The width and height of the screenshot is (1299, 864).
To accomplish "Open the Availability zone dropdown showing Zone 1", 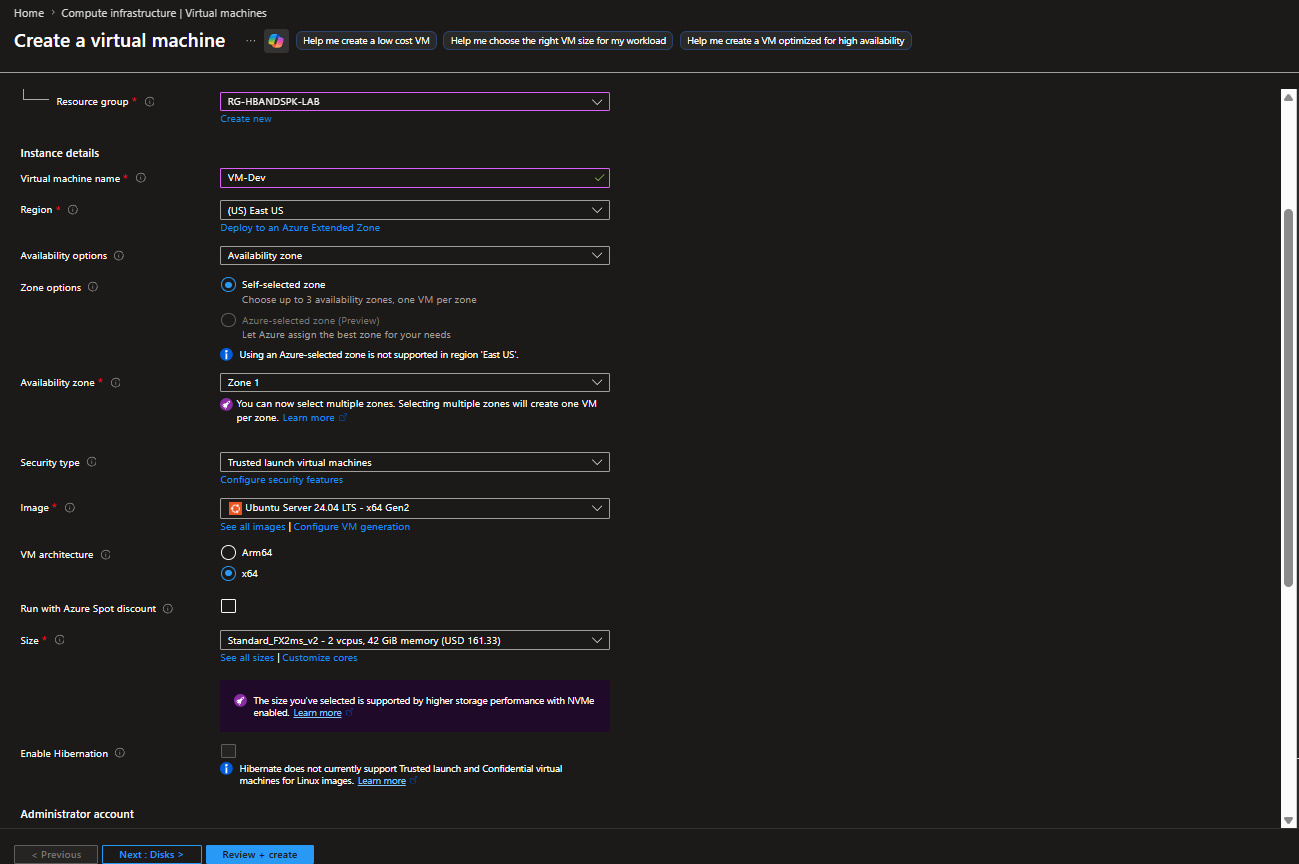I will (x=415, y=383).
